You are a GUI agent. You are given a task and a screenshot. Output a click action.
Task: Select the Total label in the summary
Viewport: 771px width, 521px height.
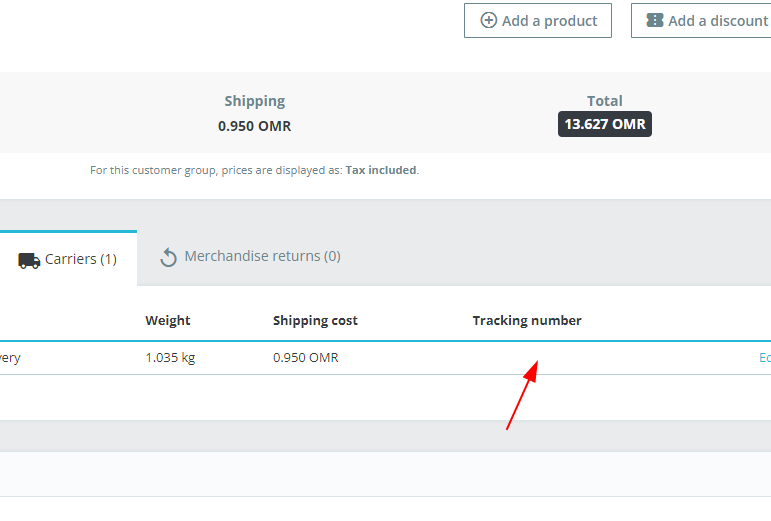click(605, 101)
